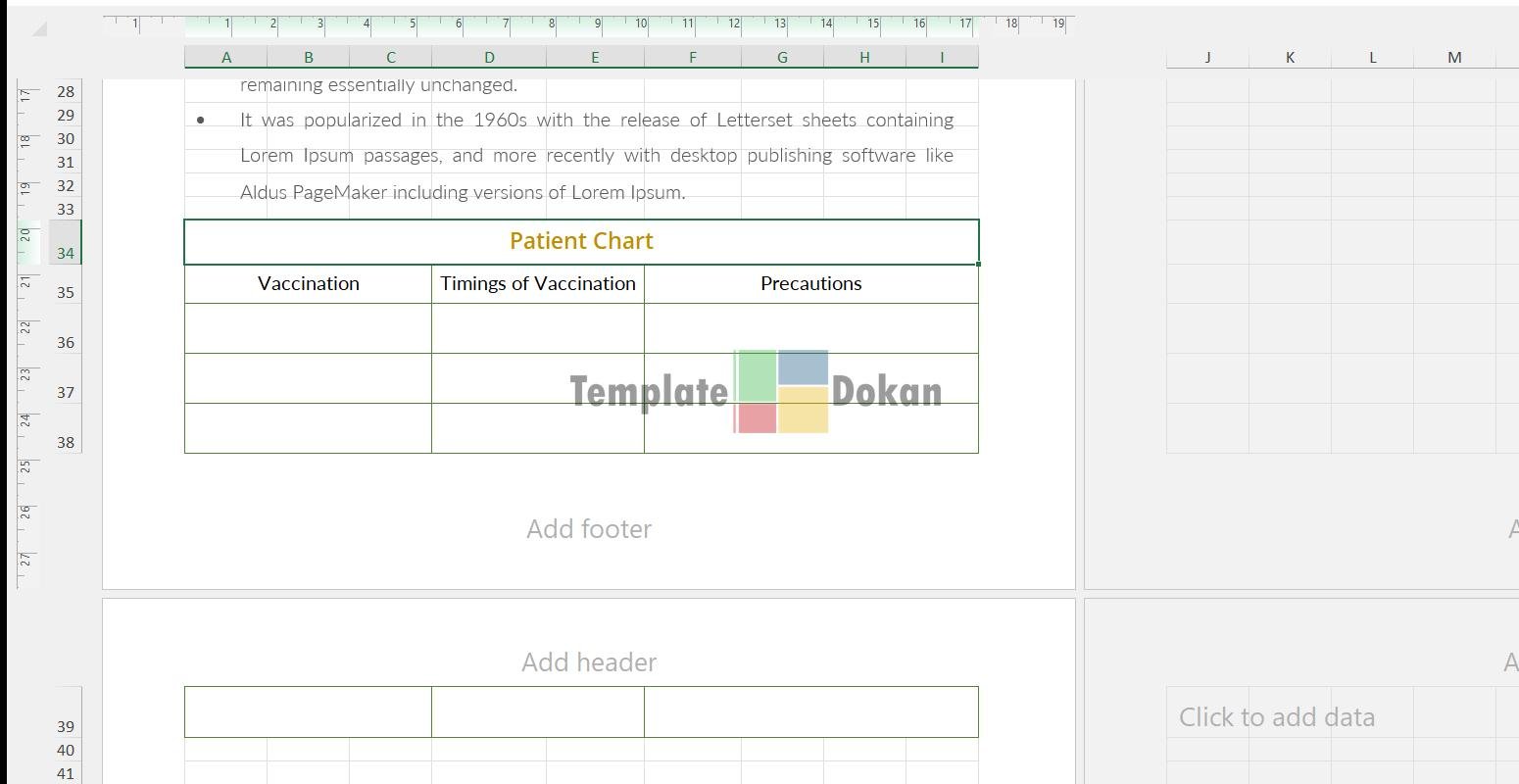Select column K header
Screen dimensions: 1519x784
1290,58
